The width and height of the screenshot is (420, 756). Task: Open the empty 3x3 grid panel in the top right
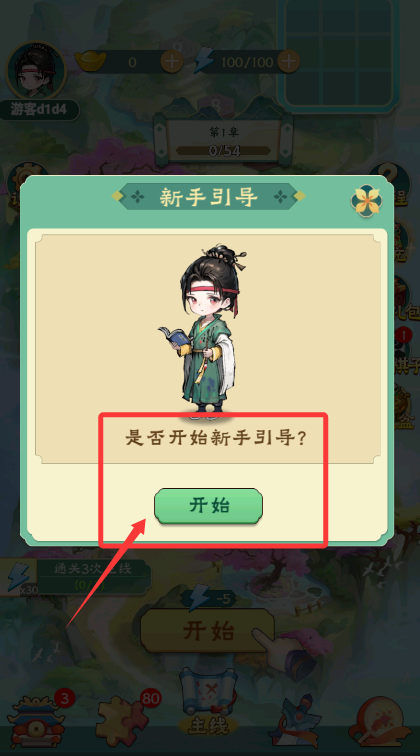click(x=341, y=52)
